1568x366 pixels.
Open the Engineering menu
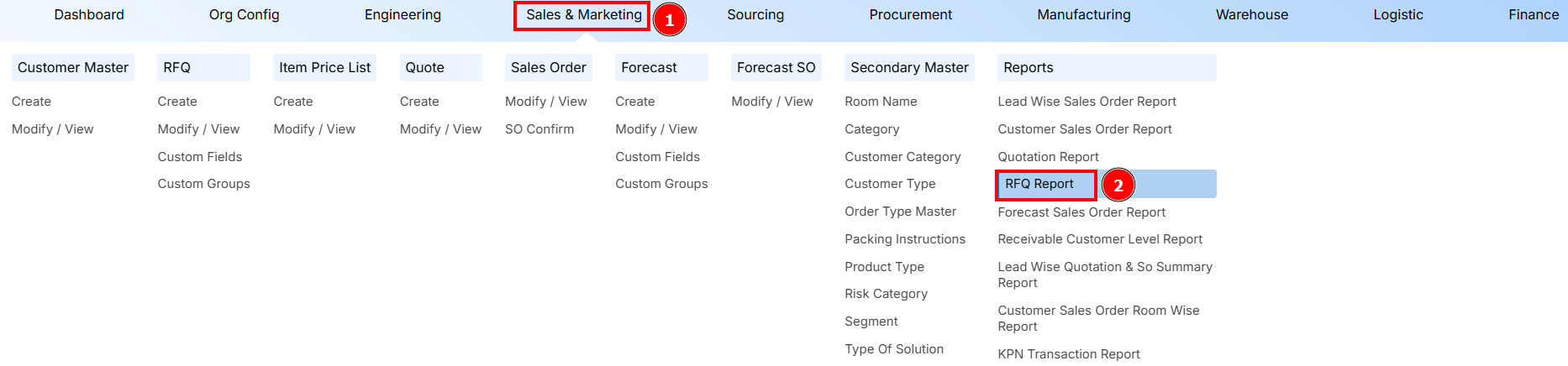[x=403, y=15]
